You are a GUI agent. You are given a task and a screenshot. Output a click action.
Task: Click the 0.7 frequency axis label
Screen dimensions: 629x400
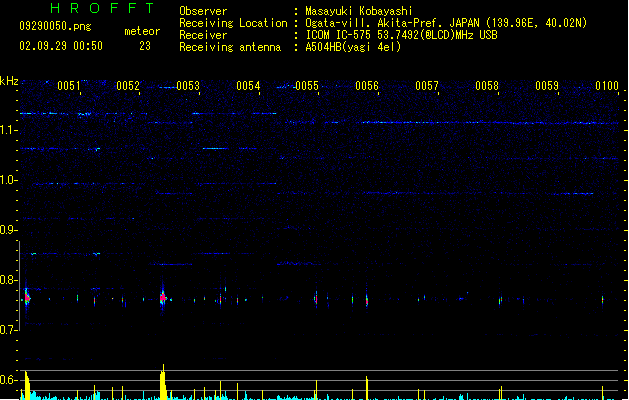click(8, 330)
